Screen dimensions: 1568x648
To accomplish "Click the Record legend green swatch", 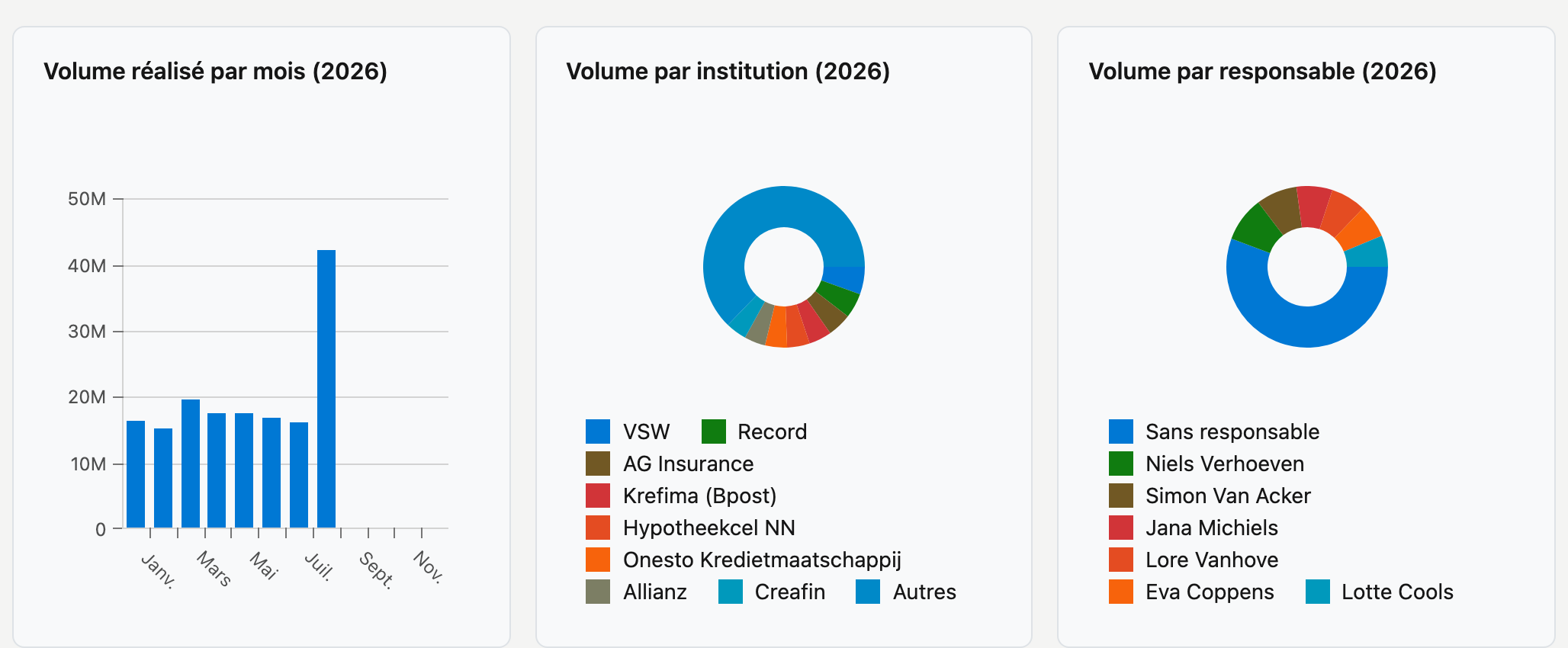I will pos(714,431).
